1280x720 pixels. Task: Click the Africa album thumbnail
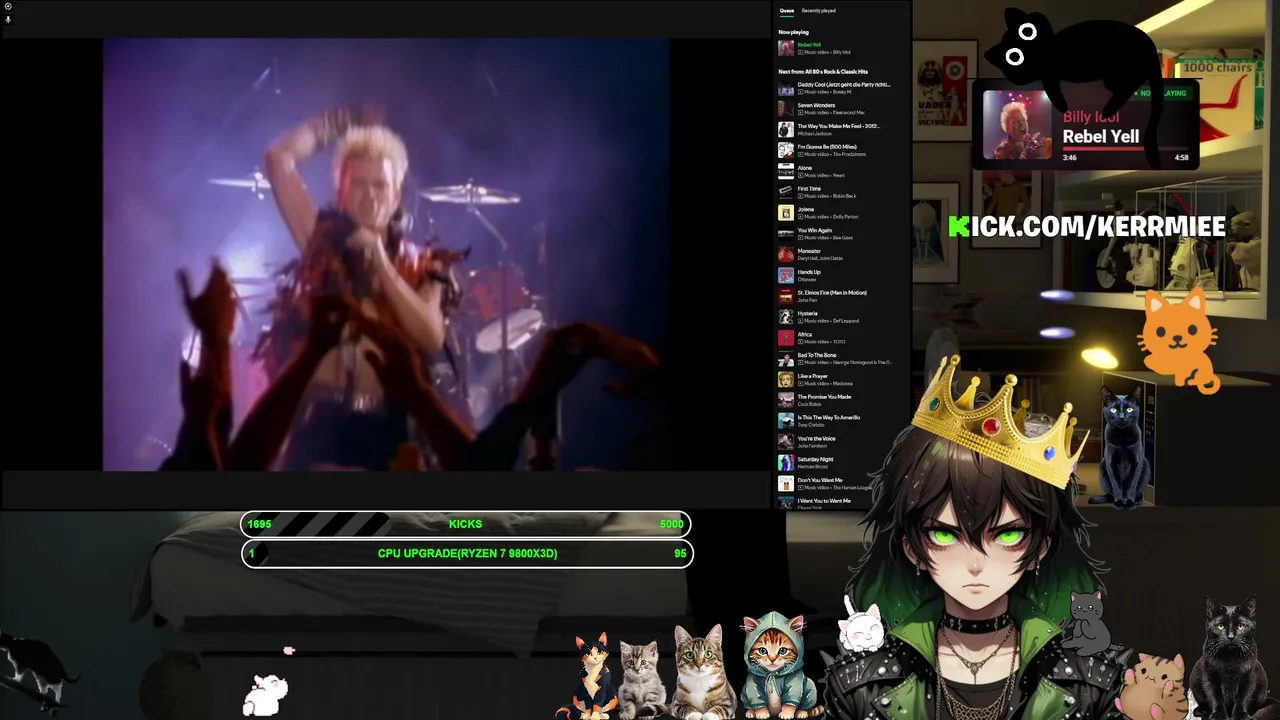(x=786, y=338)
